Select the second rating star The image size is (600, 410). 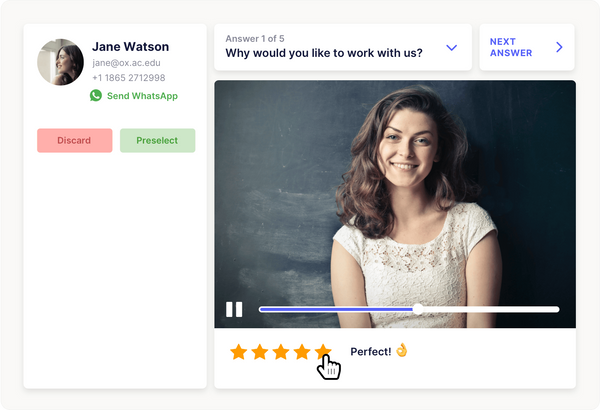(x=259, y=352)
